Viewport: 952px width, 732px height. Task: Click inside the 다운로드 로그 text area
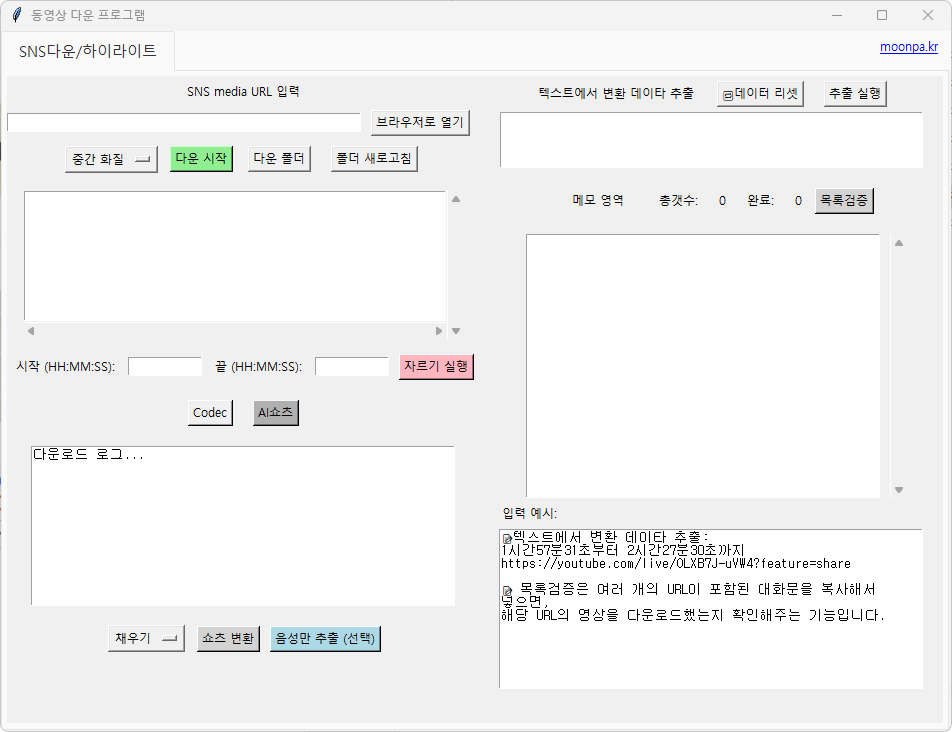(x=243, y=526)
